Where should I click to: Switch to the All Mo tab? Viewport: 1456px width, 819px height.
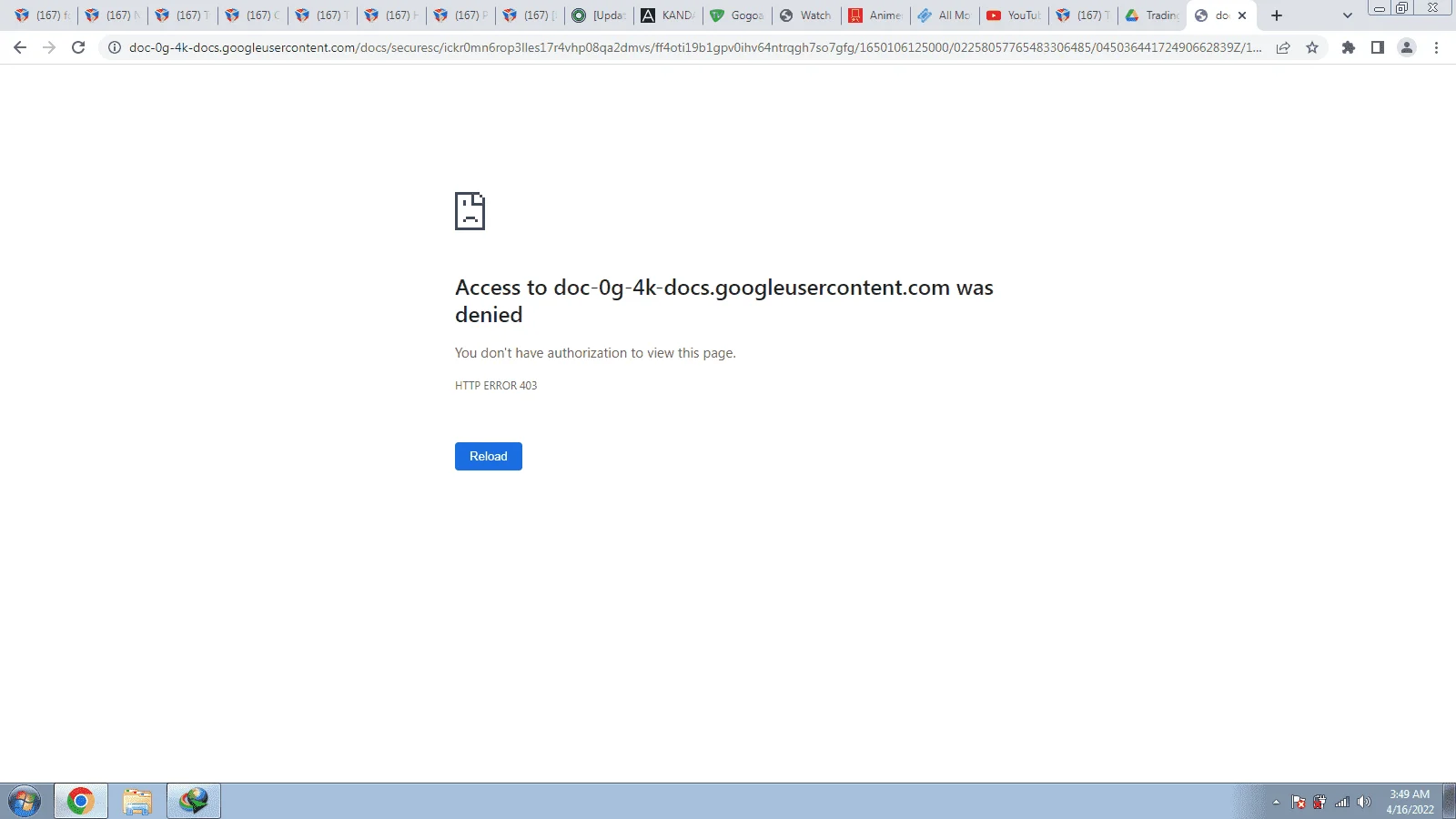click(x=945, y=15)
